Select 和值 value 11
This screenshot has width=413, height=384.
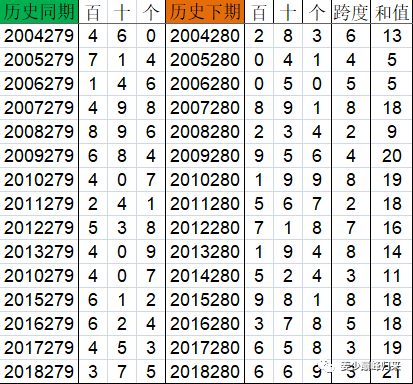click(x=391, y=276)
